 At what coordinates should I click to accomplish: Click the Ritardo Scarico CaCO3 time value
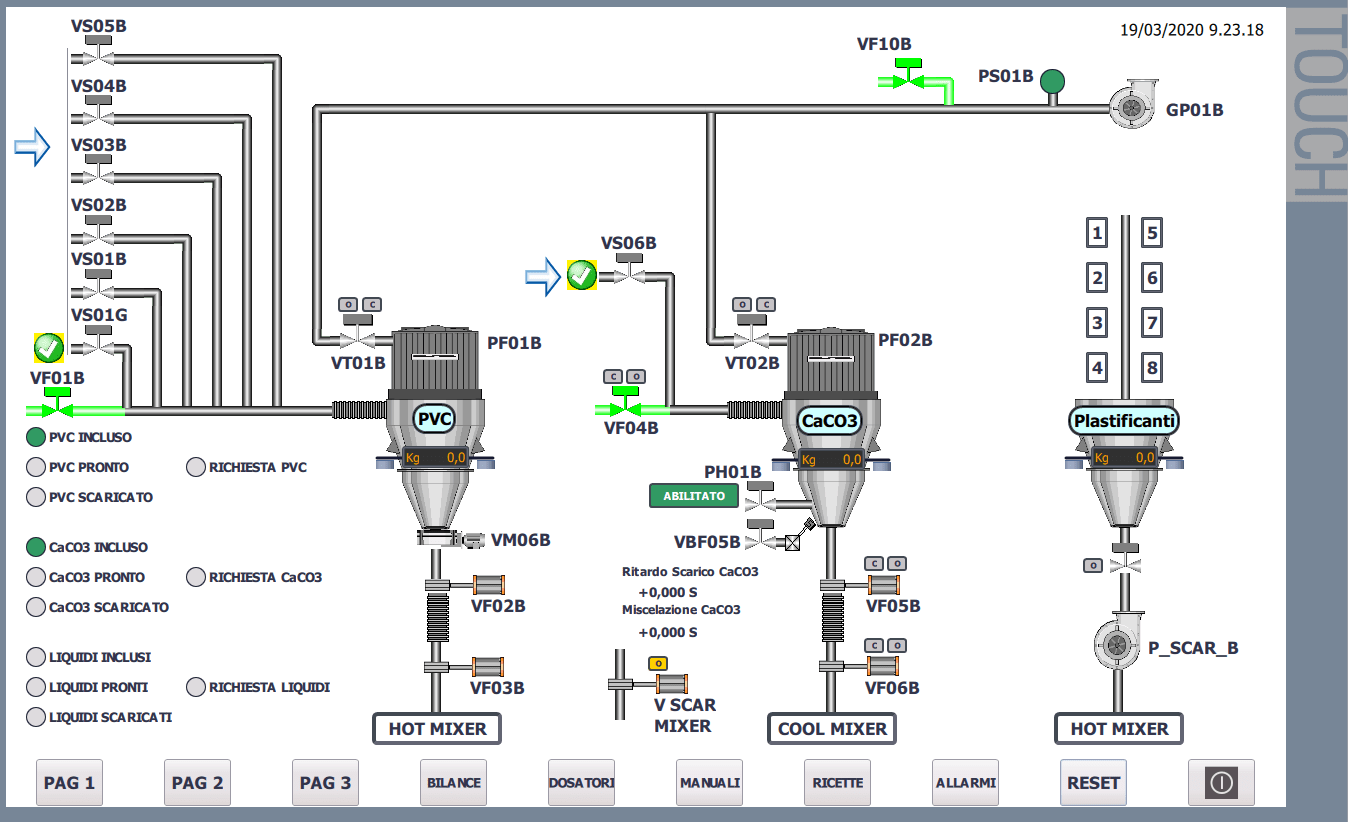(x=668, y=592)
